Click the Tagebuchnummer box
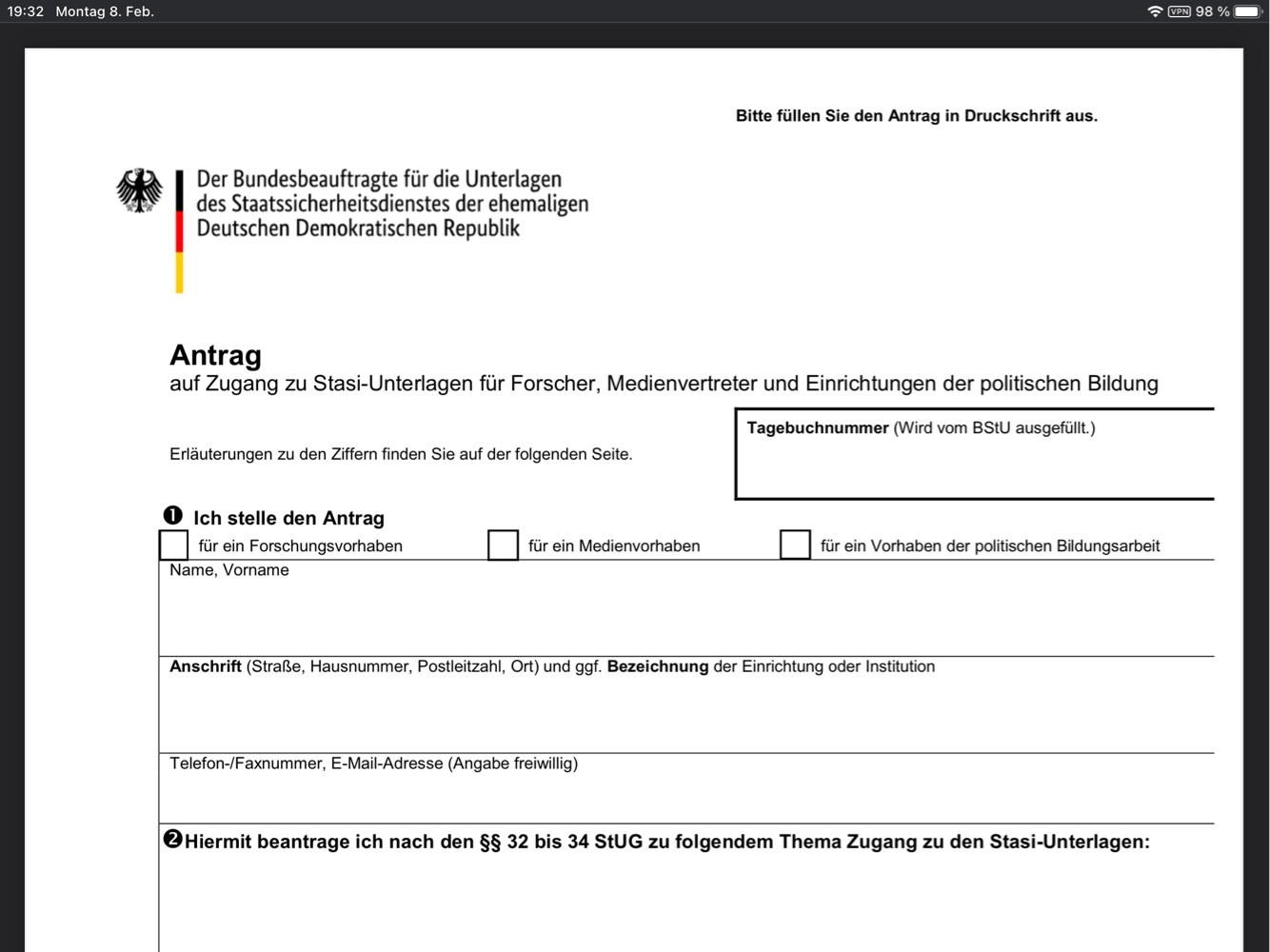The image size is (1270, 952). (x=975, y=454)
